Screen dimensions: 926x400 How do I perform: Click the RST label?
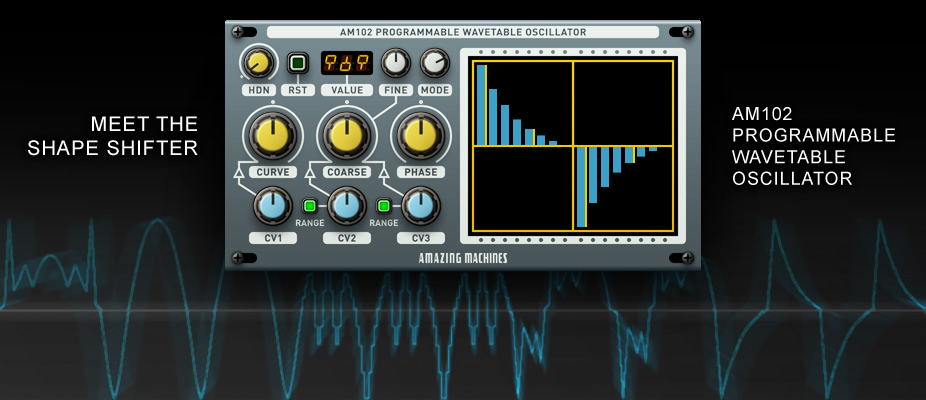[298, 90]
